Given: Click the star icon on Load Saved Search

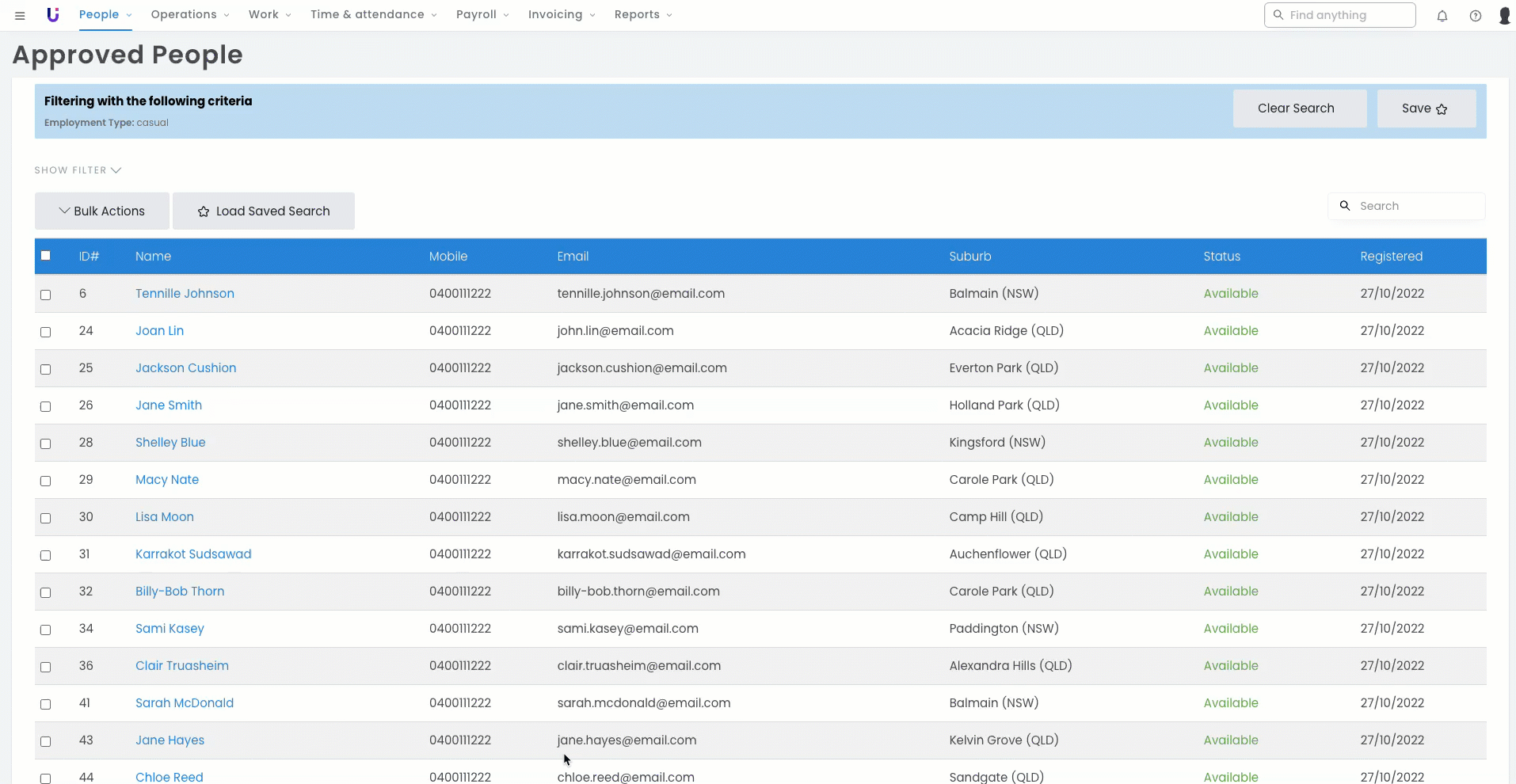Looking at the screenshot, I should (204, 211).
